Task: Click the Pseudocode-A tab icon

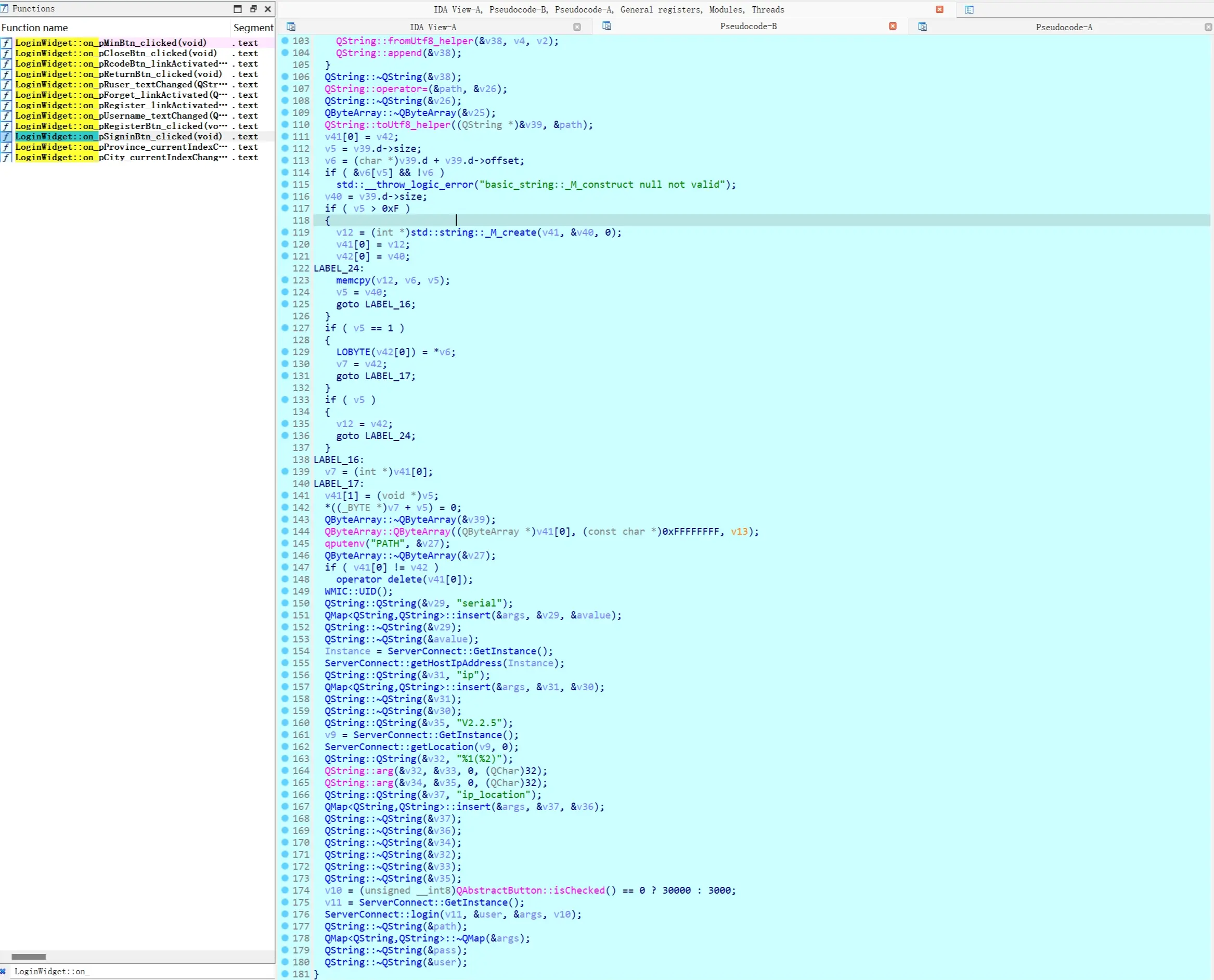Action: (x=922, y=27)
